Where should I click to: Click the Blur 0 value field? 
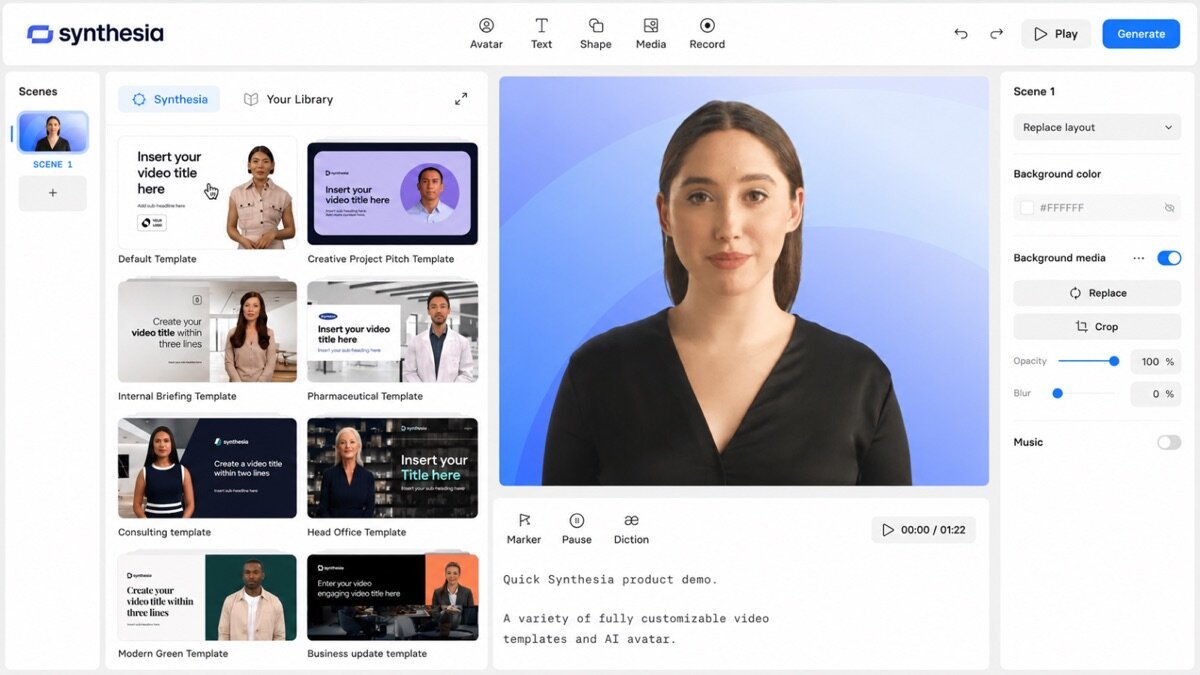pos(1155,394)
